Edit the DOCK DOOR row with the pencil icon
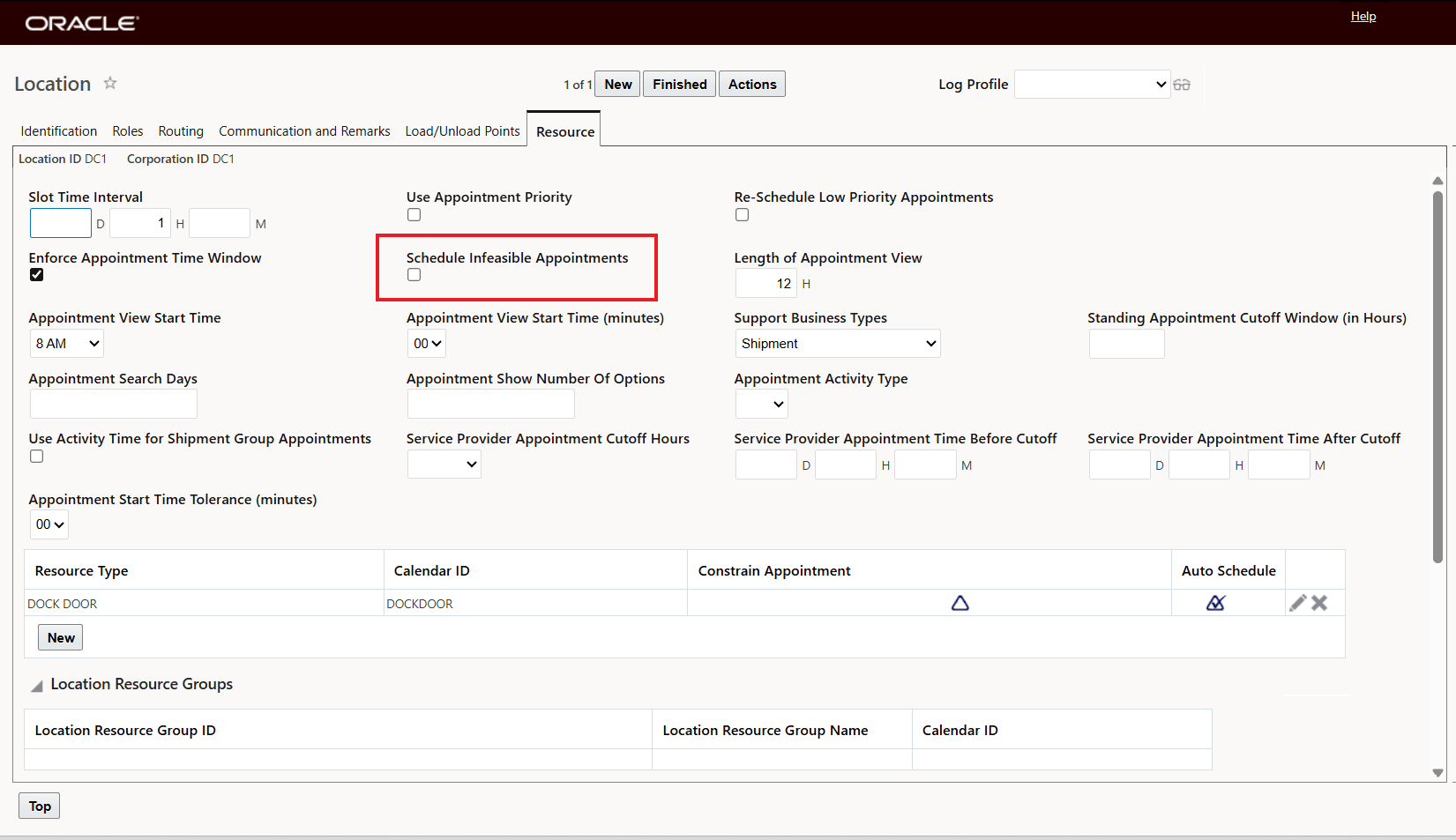Screen dimensions: 1456x840 (x=1297, y=603)
